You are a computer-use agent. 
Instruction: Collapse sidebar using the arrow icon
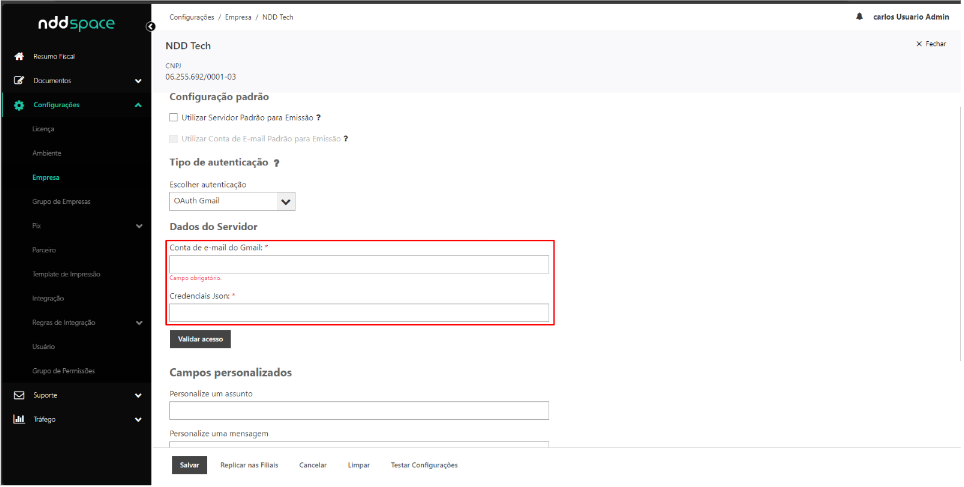pos(150,26)
